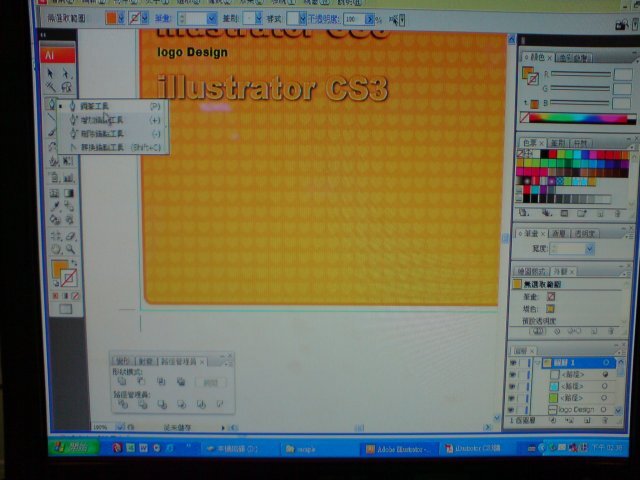Open Adobe Illustrator taskbar button

pyautogui.click(x=398, y=449)
